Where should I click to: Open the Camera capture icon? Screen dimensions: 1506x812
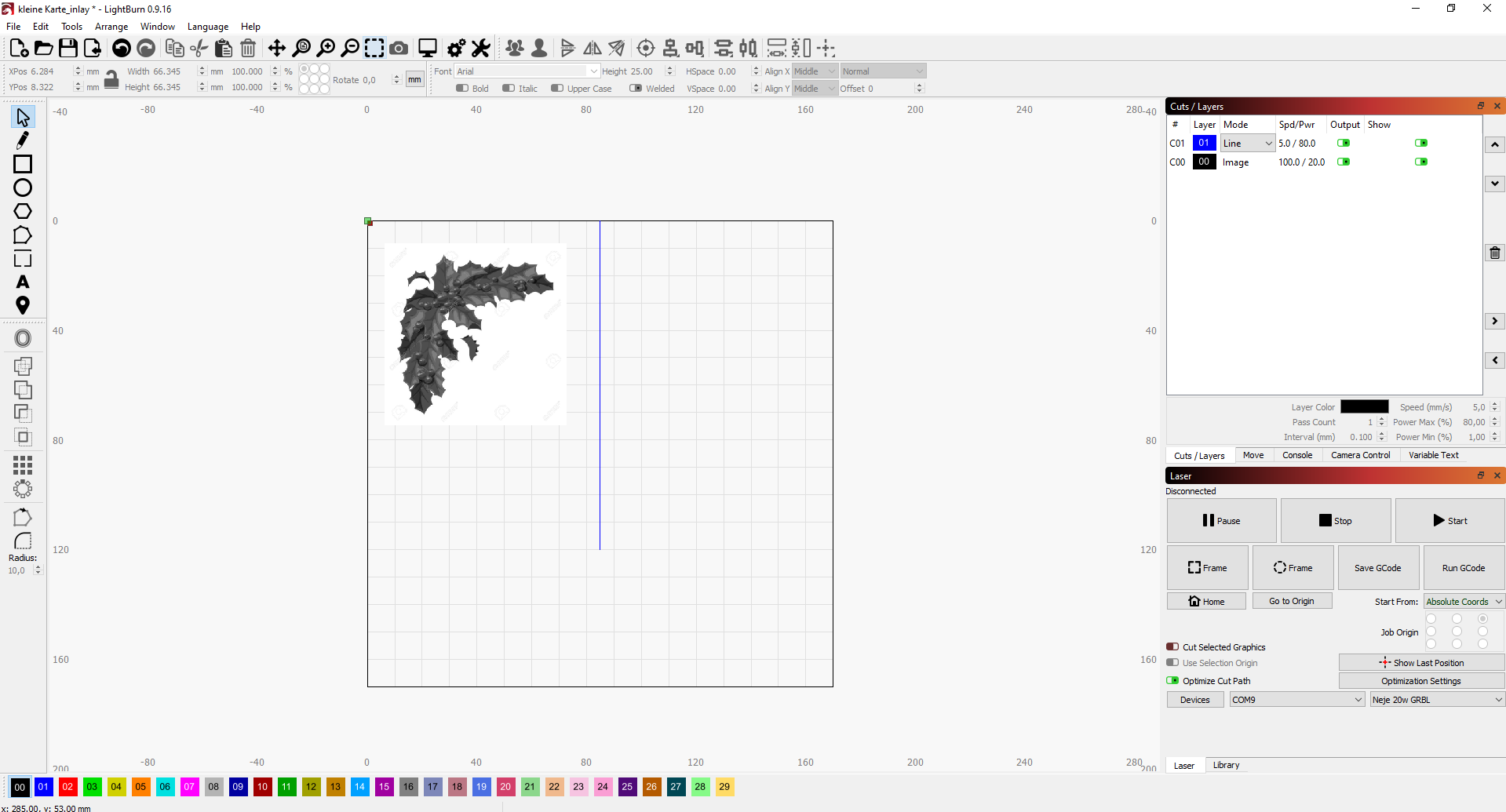399,49
